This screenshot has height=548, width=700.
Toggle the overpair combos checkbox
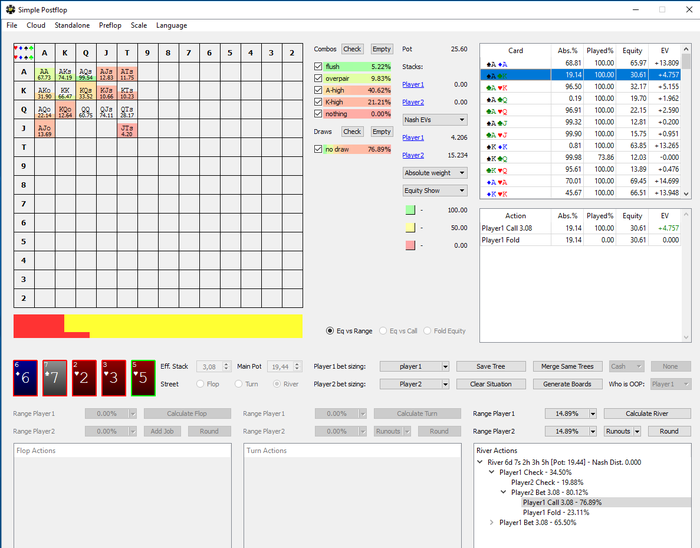pos(318,78)
